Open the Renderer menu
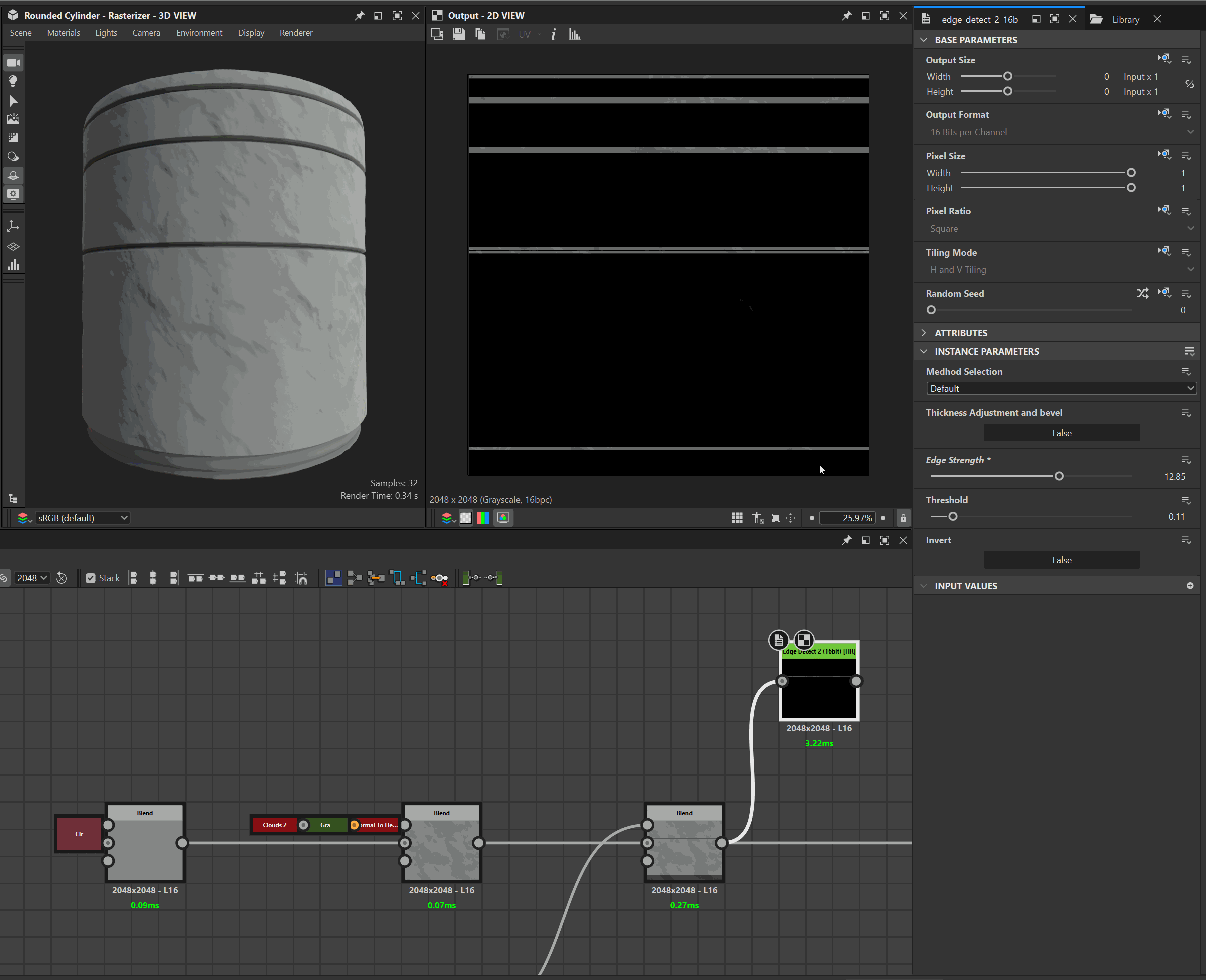This screenshot has width=1206, height=980. [x=296, y=33]
